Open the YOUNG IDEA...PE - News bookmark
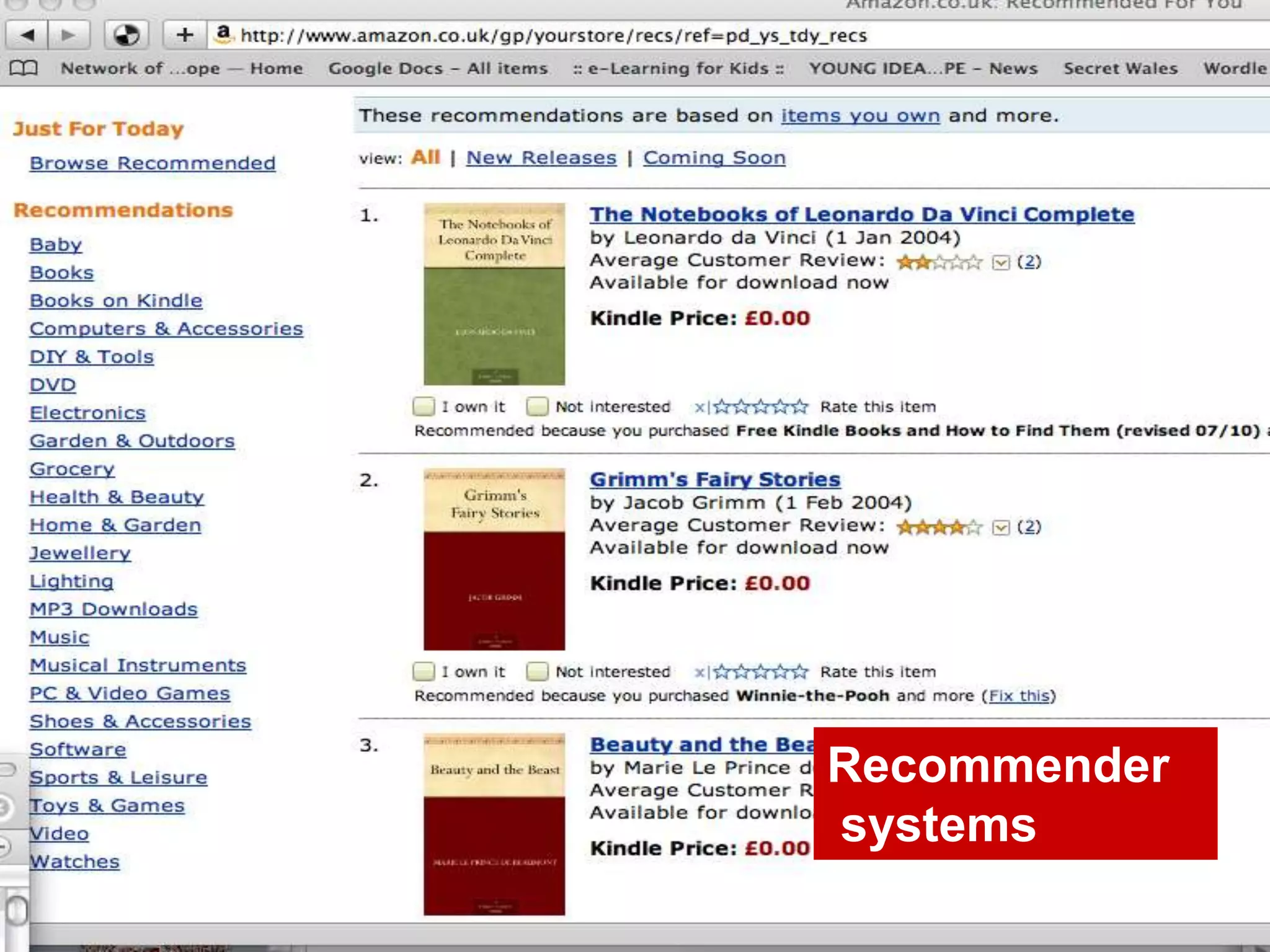 coord(923,68)
